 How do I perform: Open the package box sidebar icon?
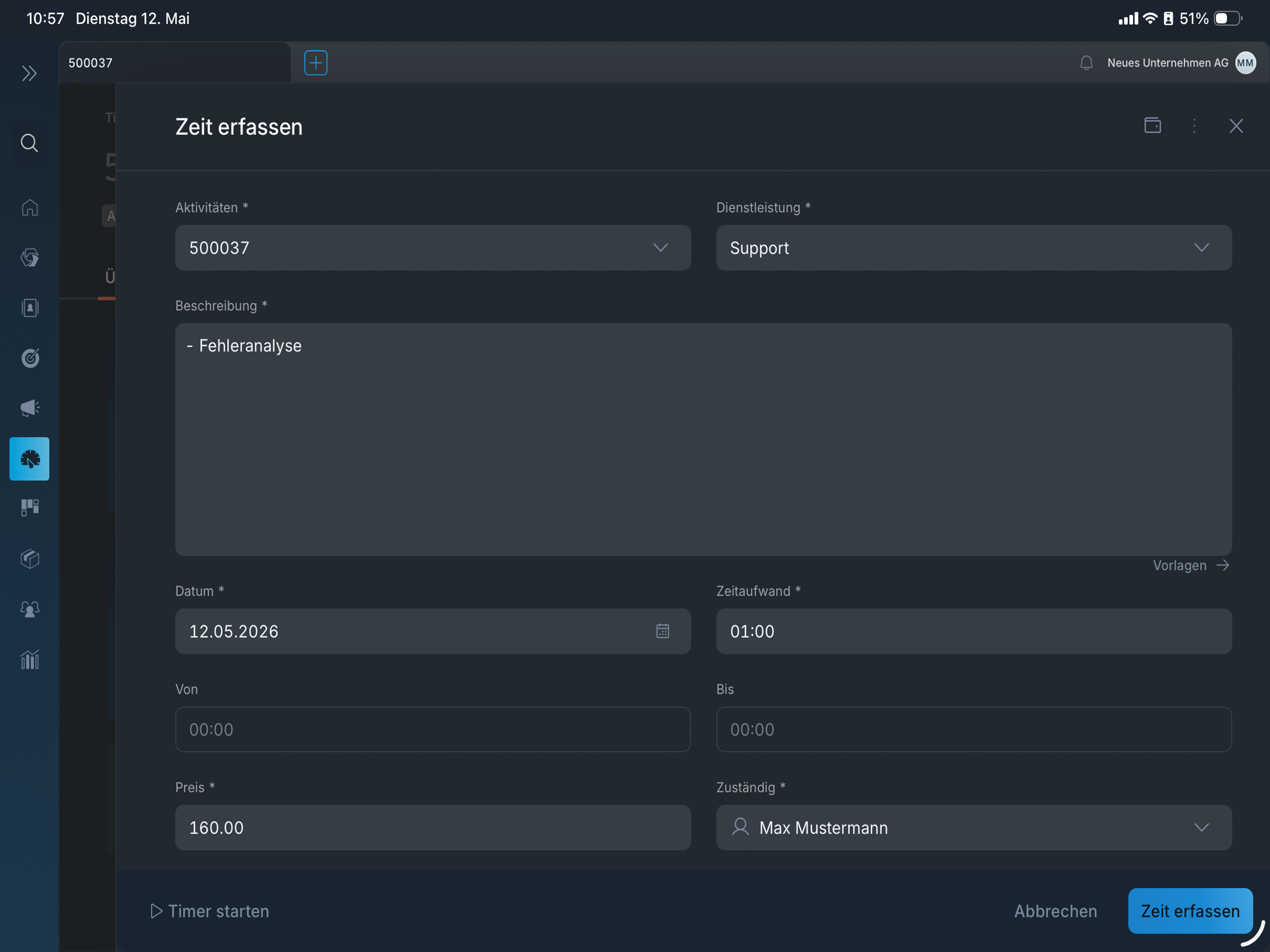click(30, 559)
